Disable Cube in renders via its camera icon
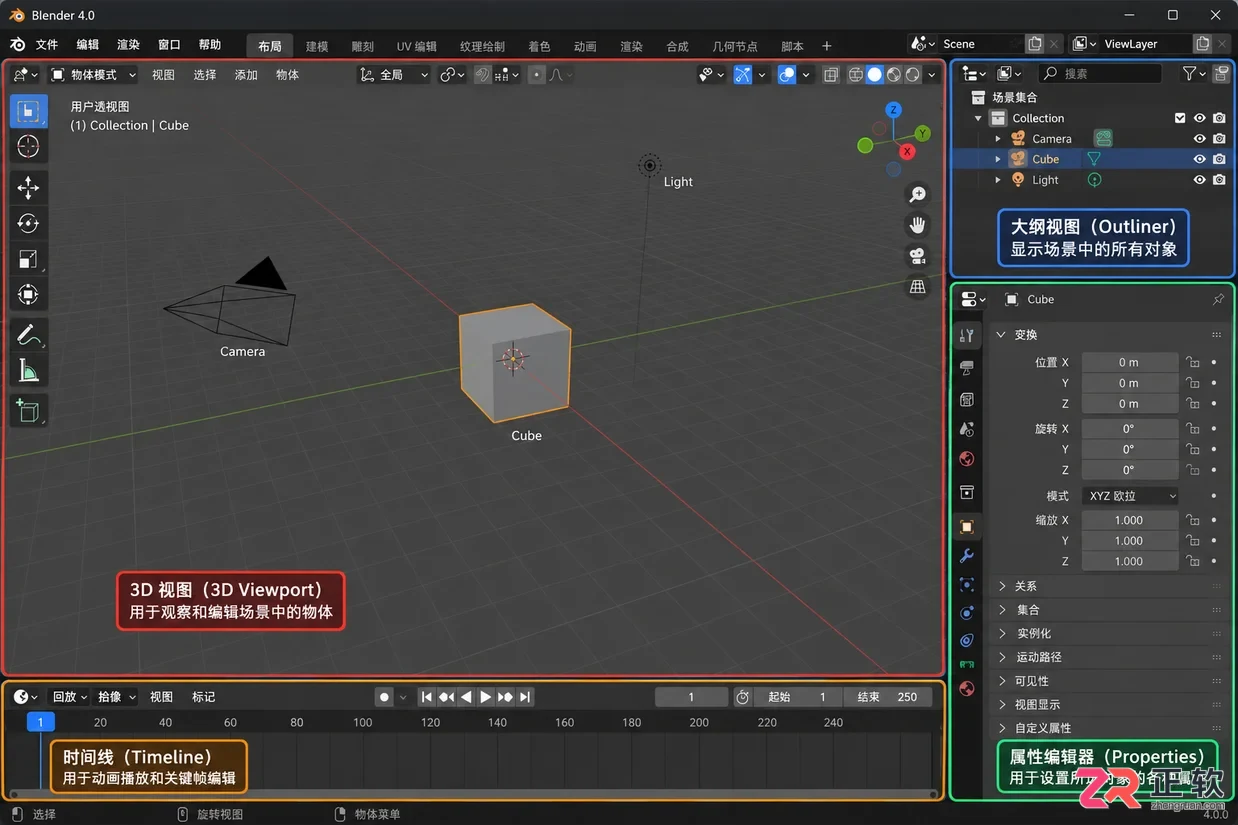 tap(1219, 159)
